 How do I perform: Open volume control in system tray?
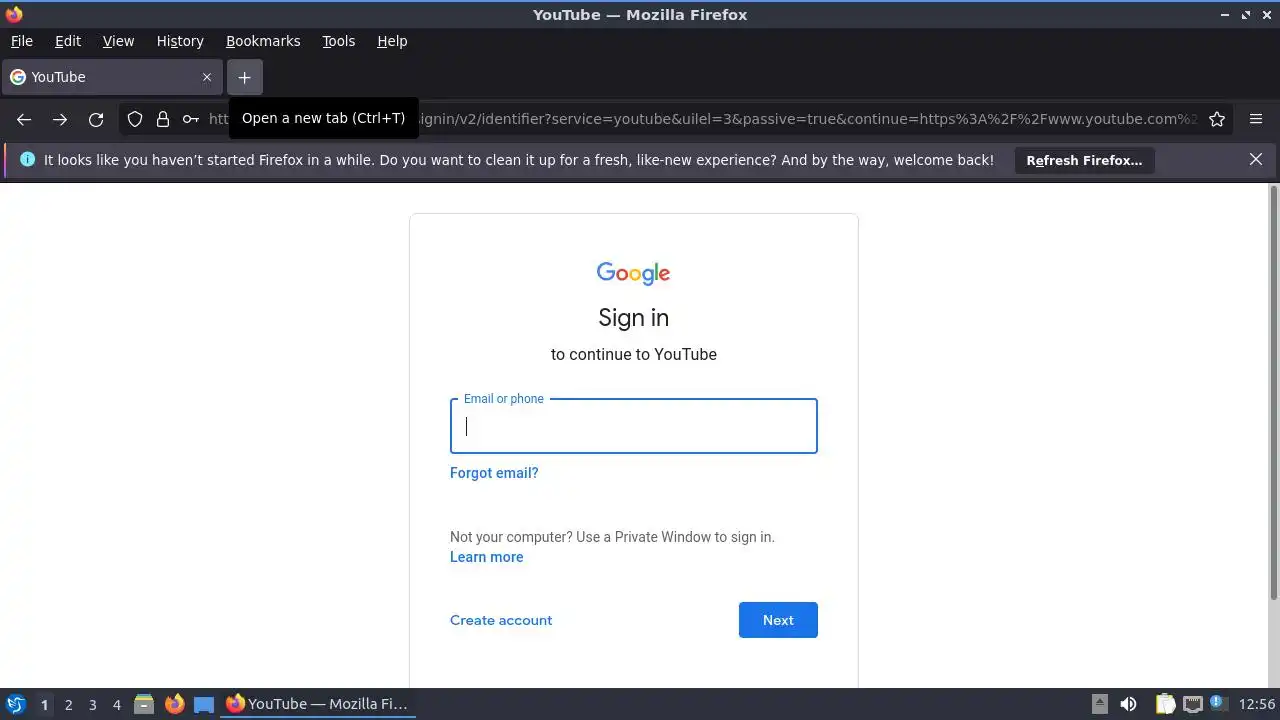pos(1129,704)
